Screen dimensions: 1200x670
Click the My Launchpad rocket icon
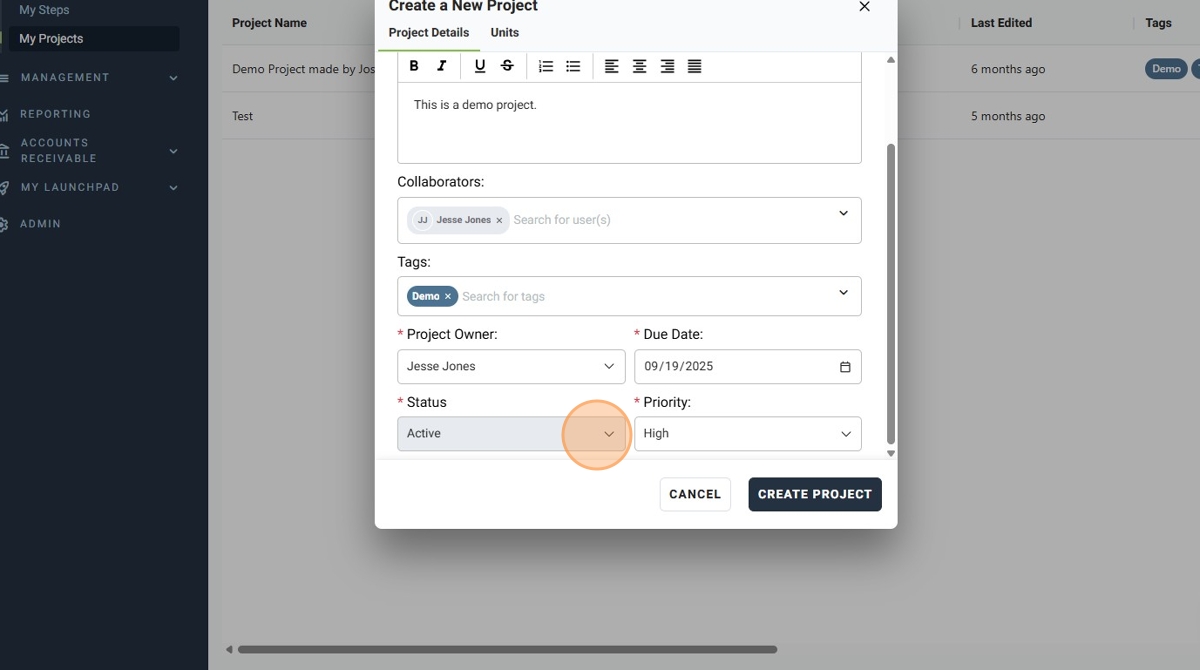pyautogui.click(x=5, y=187)
